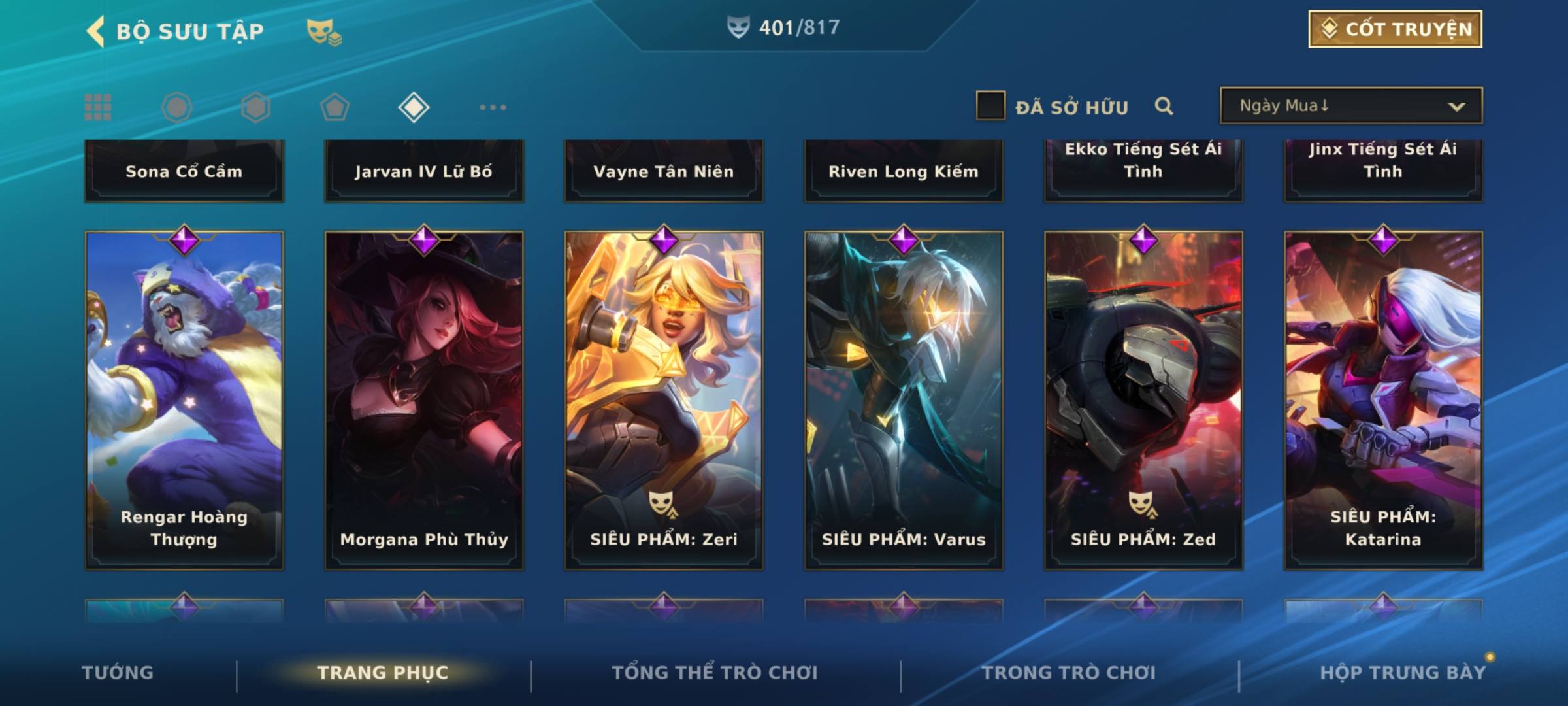Open the Morgana Phù Thủy skin card
Viewport: 1568px width, 706px height.
coord(424,400)
